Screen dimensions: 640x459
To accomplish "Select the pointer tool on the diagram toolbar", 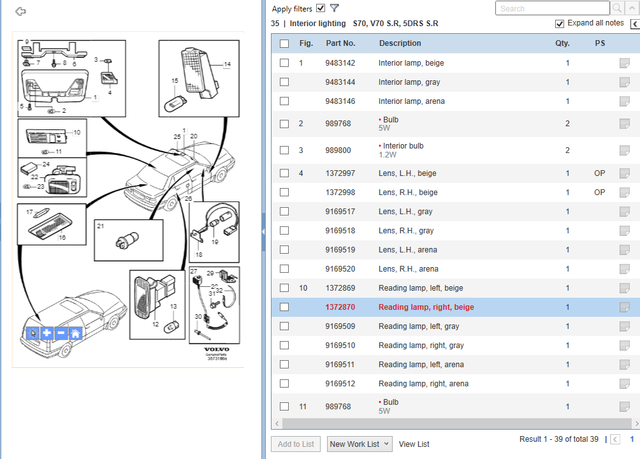I will click(33, 333).
